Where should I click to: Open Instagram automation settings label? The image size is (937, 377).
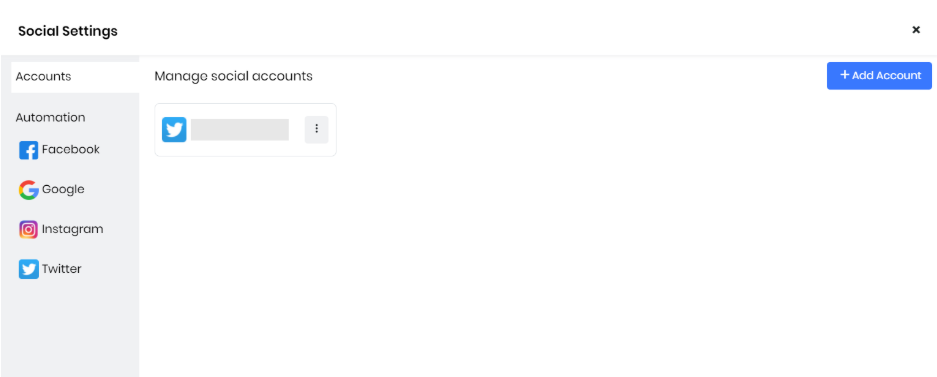click(x=72, y=229)
